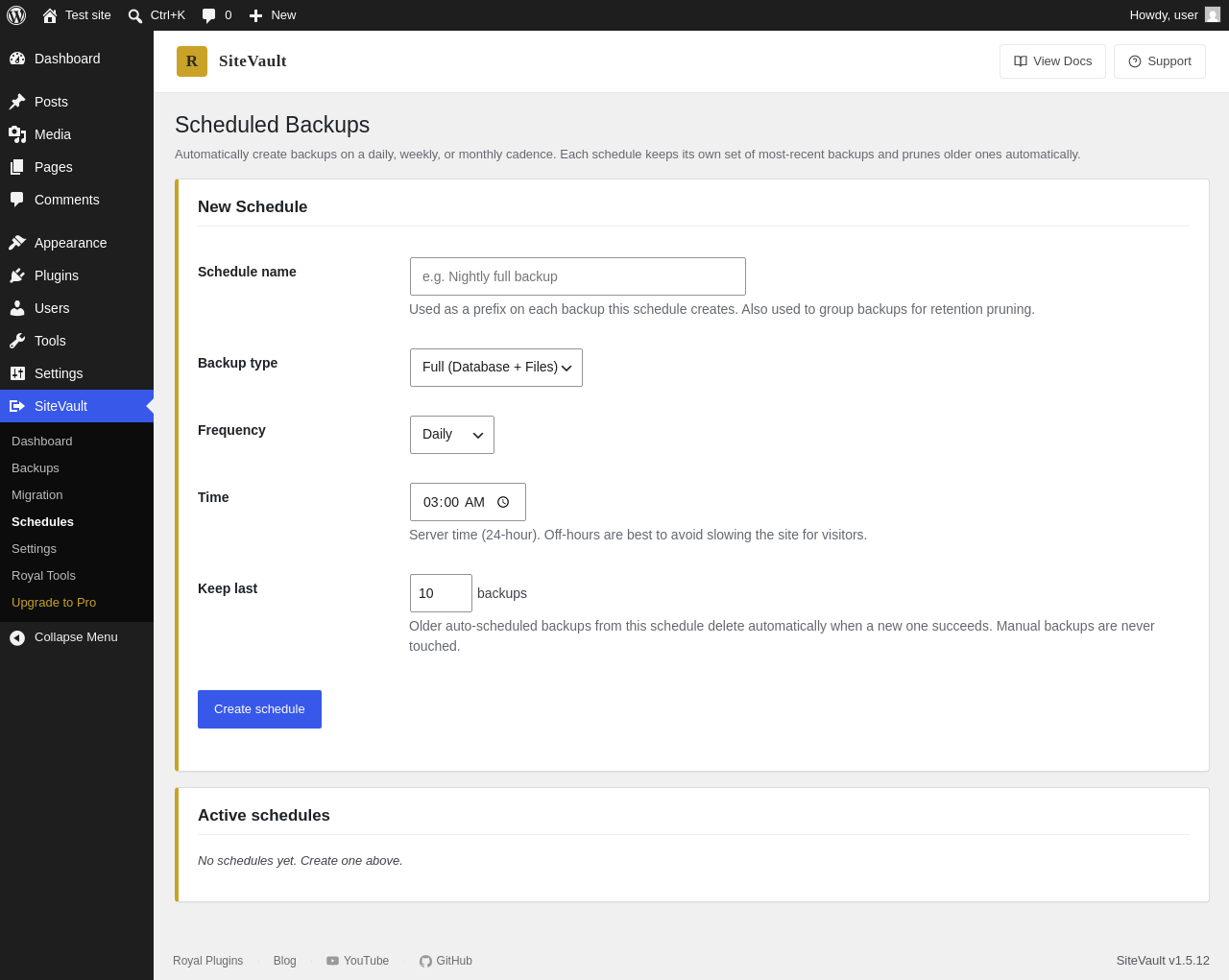Click the Plugins plug icon
The width and height of the screenshot is (1229, 980).
[x=17, y=275]
